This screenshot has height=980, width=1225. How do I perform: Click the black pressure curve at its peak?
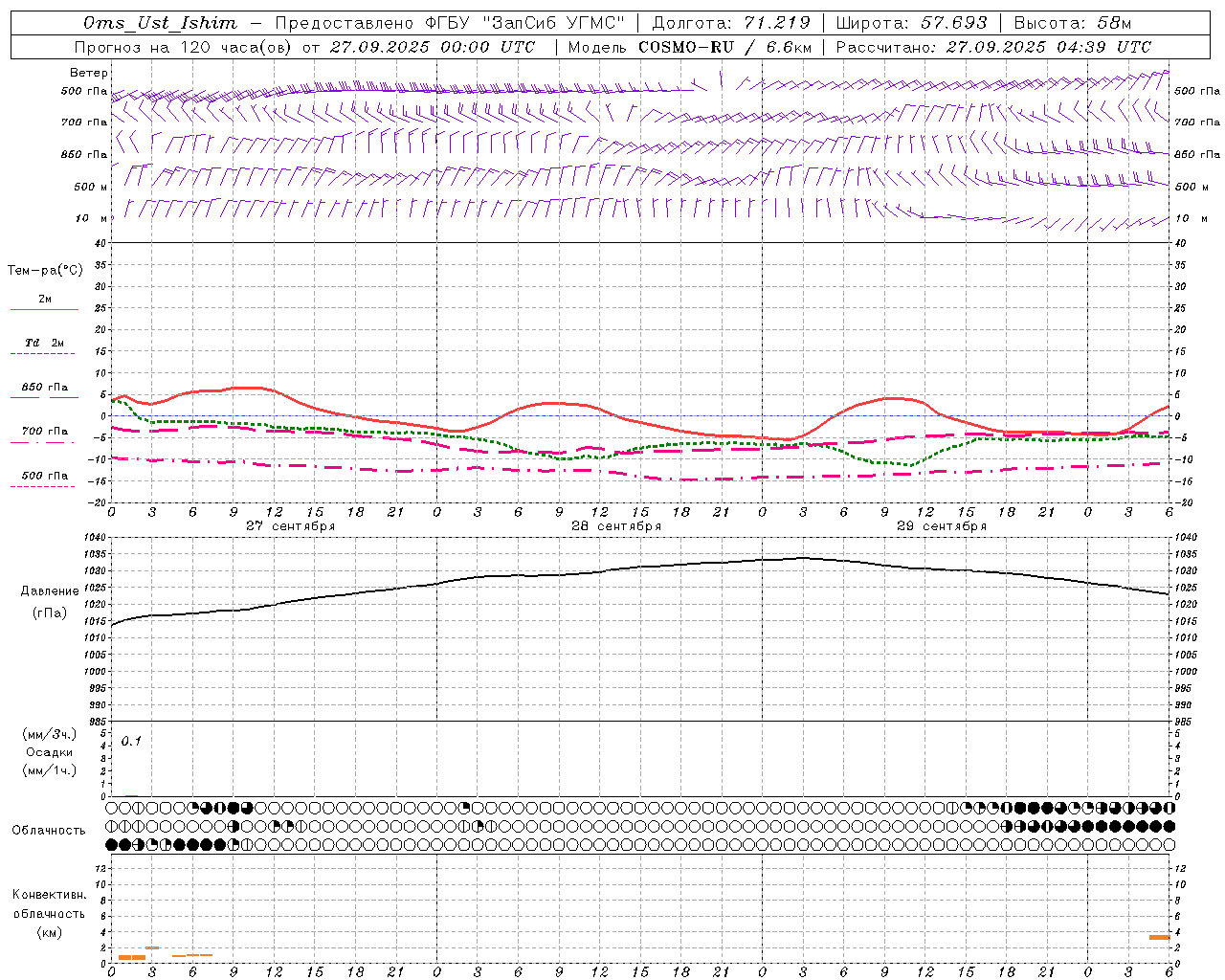tap(802, 558)
